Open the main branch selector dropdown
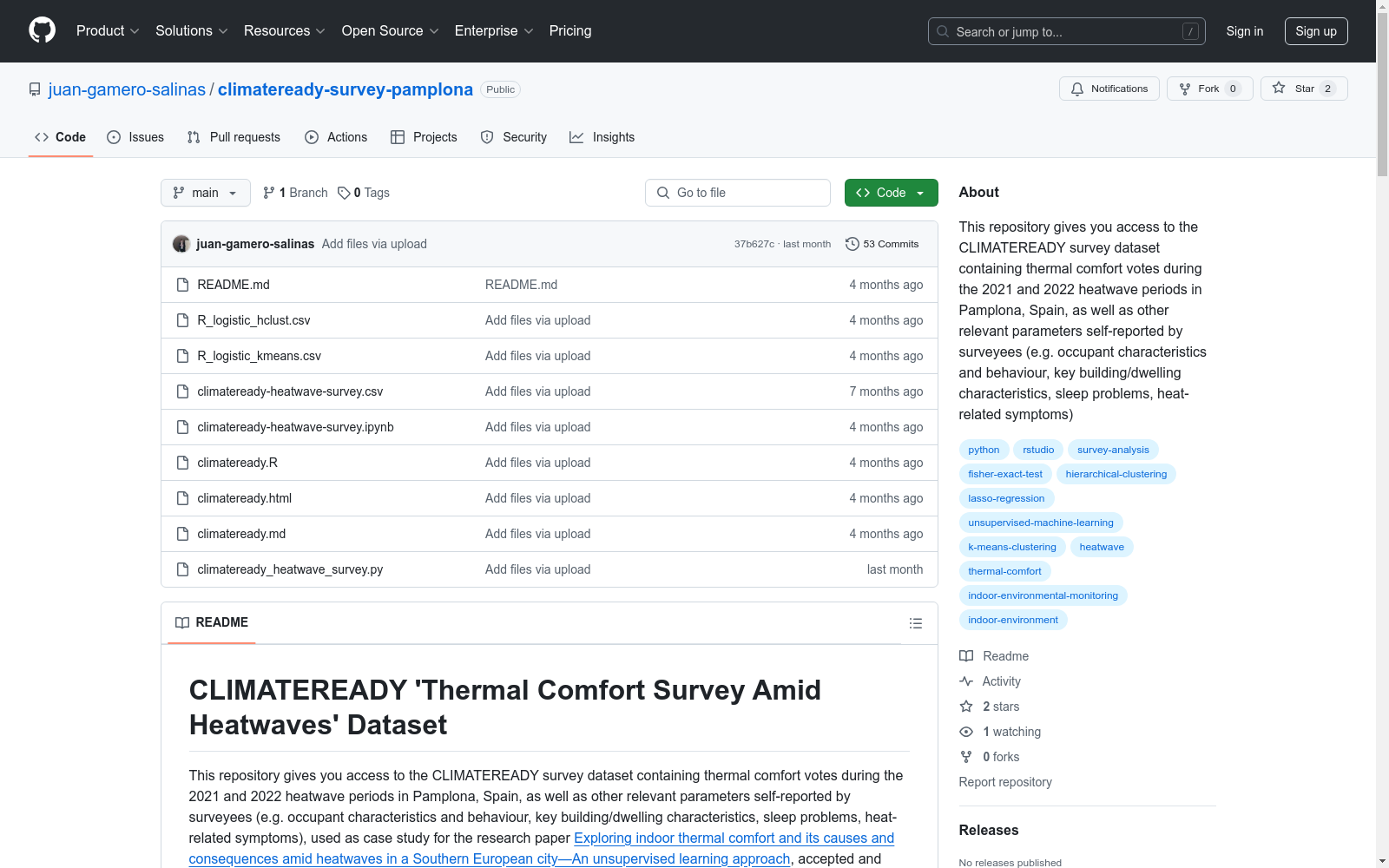Screen dimensions: 1389x868 pyautogui.click(x=206, y=193)
